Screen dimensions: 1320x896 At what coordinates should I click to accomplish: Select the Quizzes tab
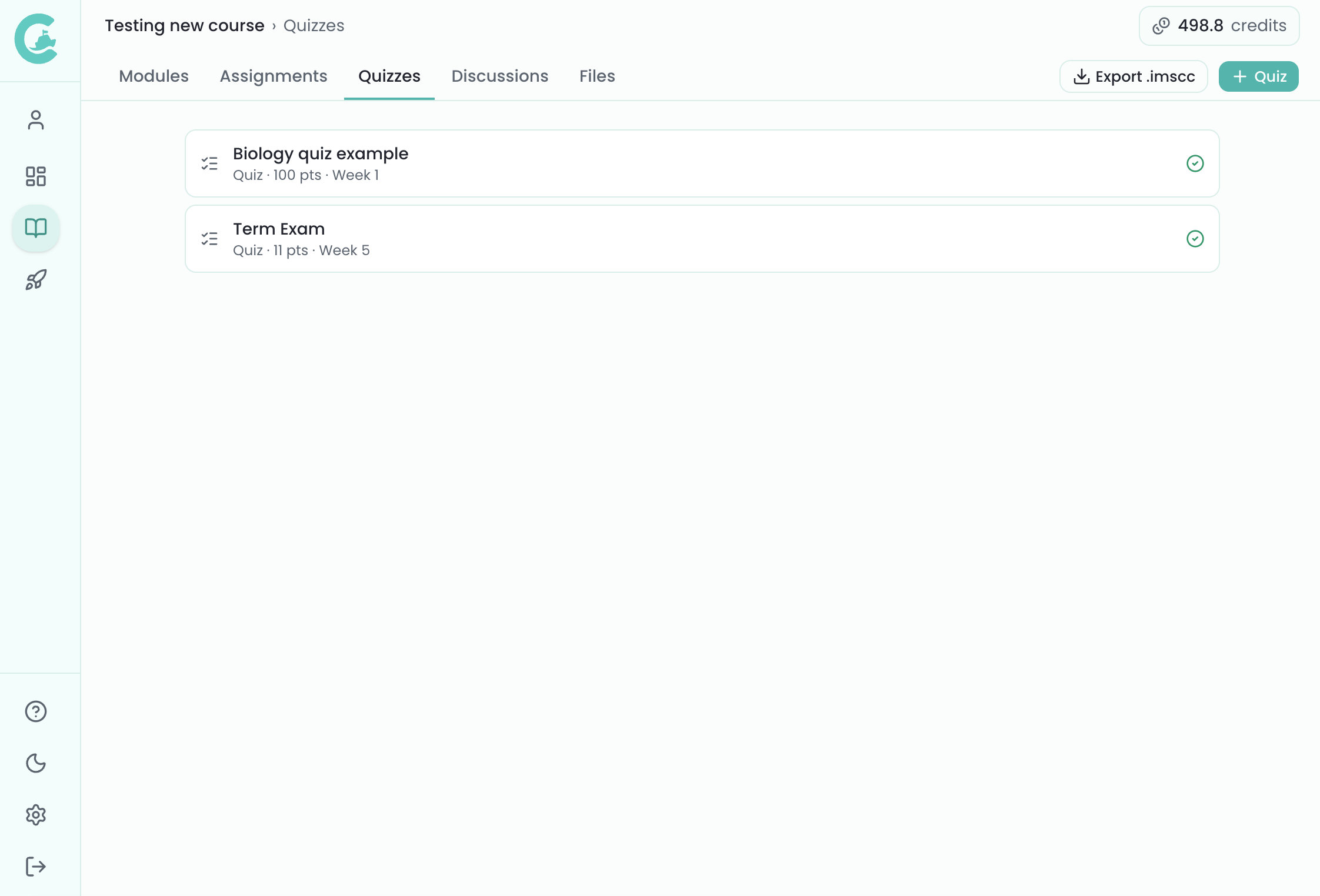(389, 76)
